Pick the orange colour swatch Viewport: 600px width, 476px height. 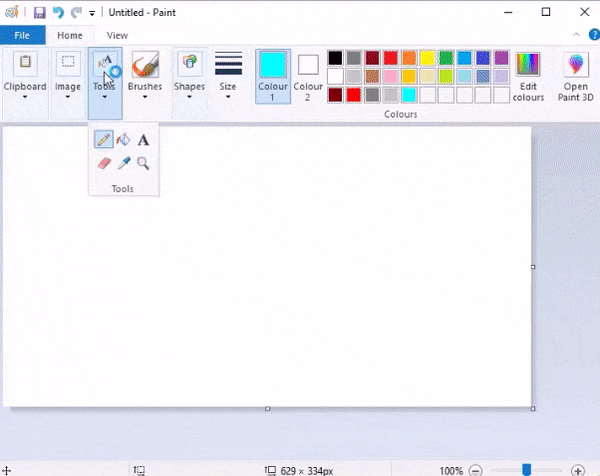[409, 58]
